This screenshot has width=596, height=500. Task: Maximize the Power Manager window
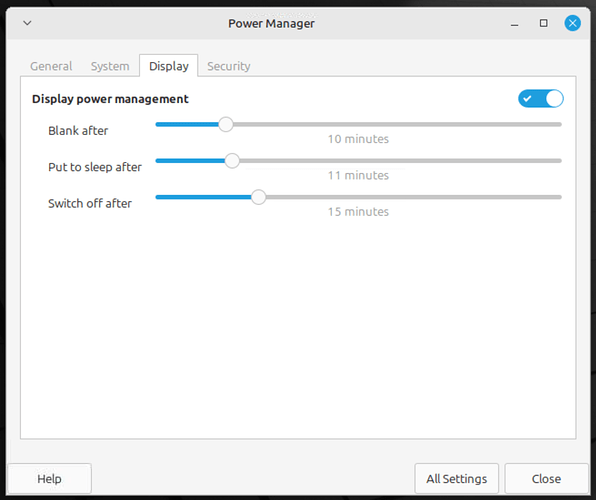point(544,23)
